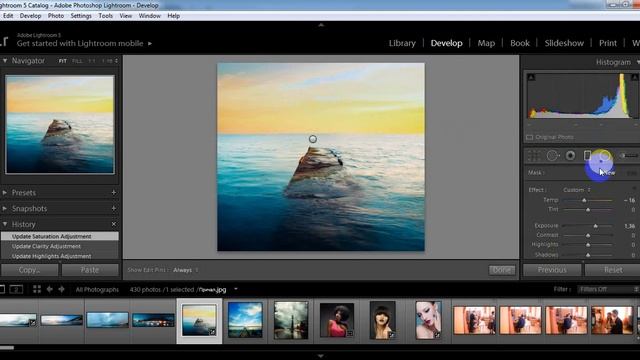Hide the bottom filmstrip panel arrow
The image size is (640, 360).
321,356
